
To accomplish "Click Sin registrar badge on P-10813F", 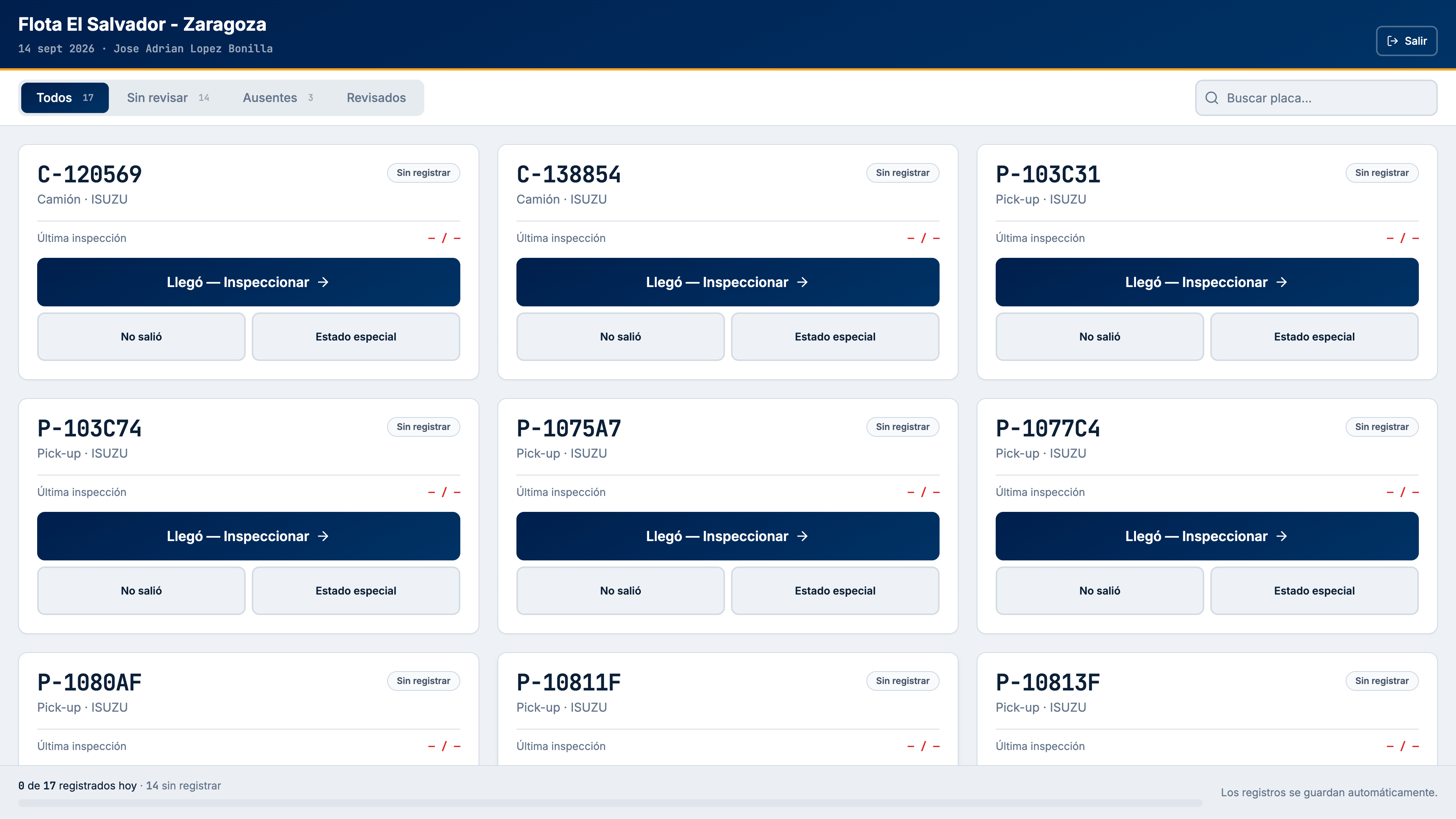I will point(1382,681).
